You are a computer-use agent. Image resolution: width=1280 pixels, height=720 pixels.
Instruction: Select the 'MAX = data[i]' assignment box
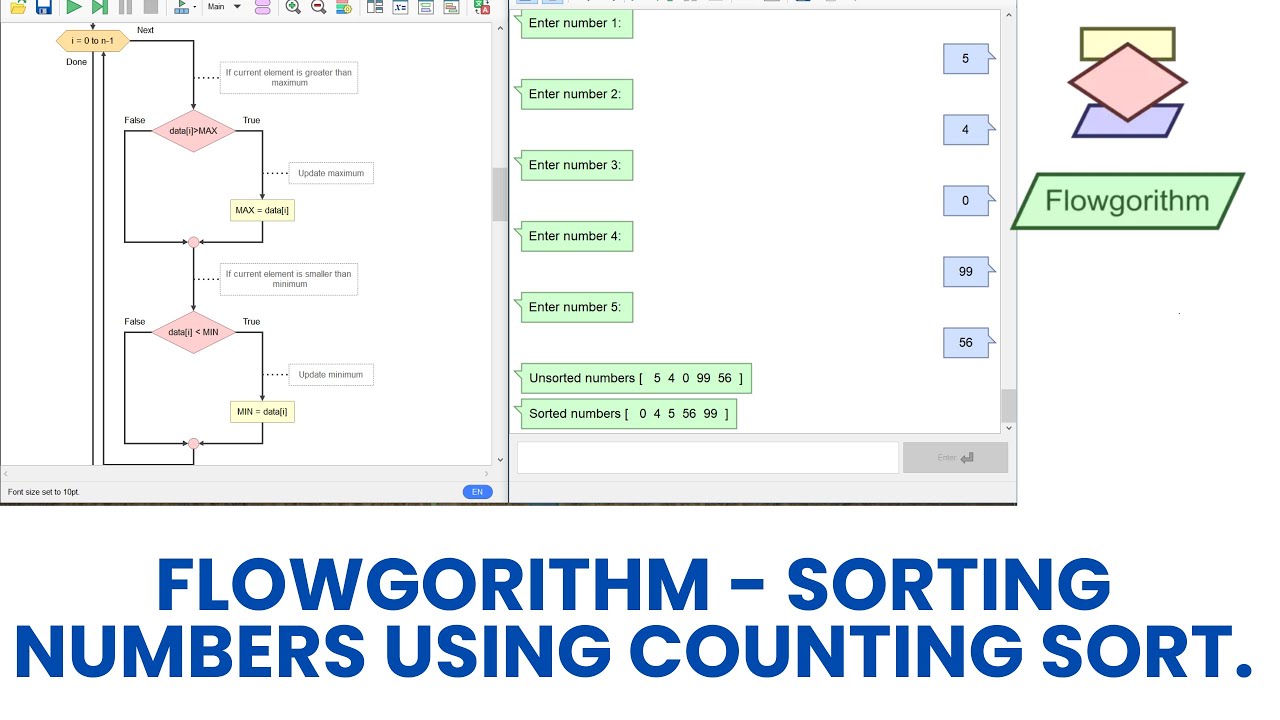pos(262,210)
